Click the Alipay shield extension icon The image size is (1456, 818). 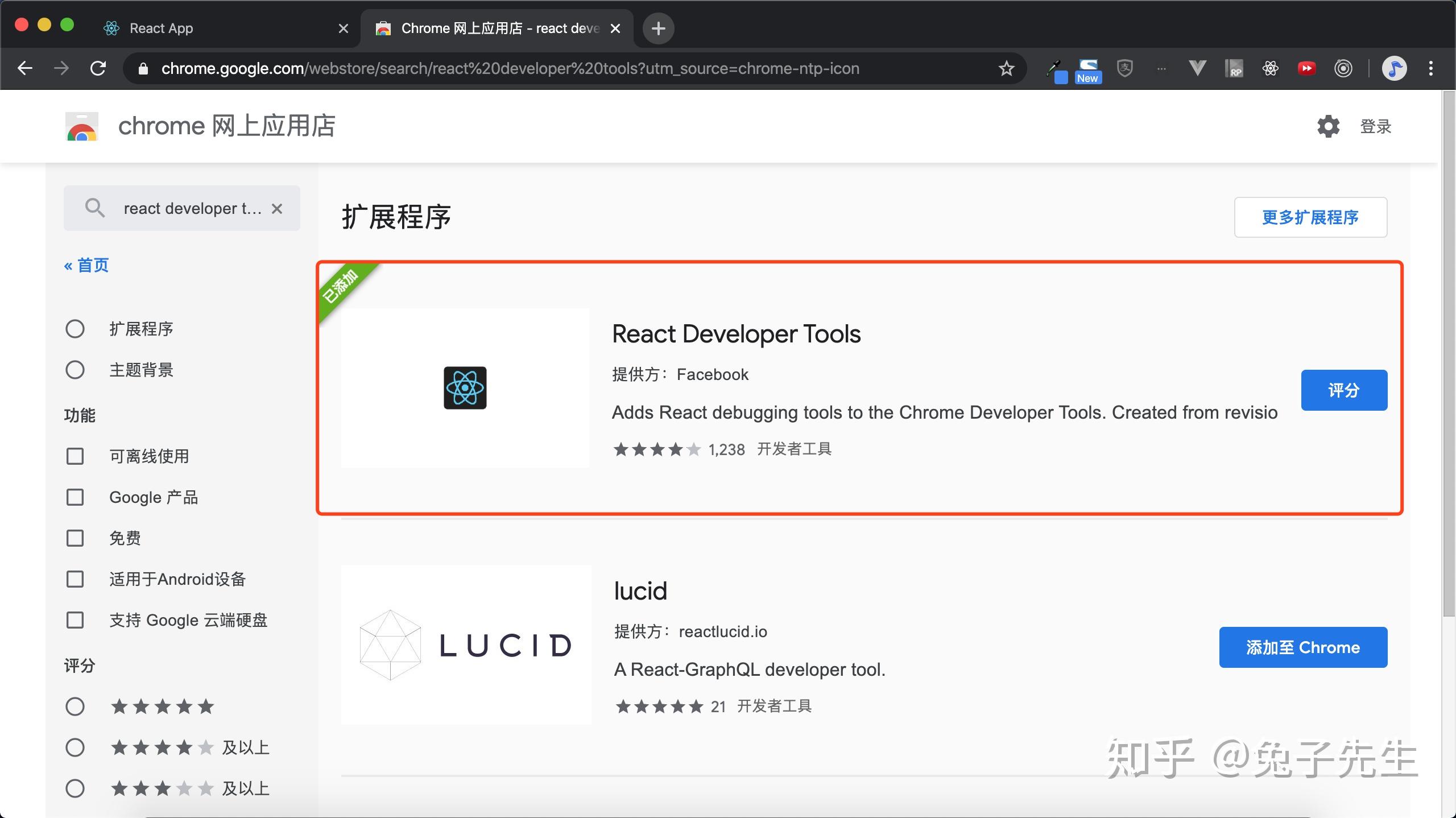pyautogui.click(x=1124, y=68)
